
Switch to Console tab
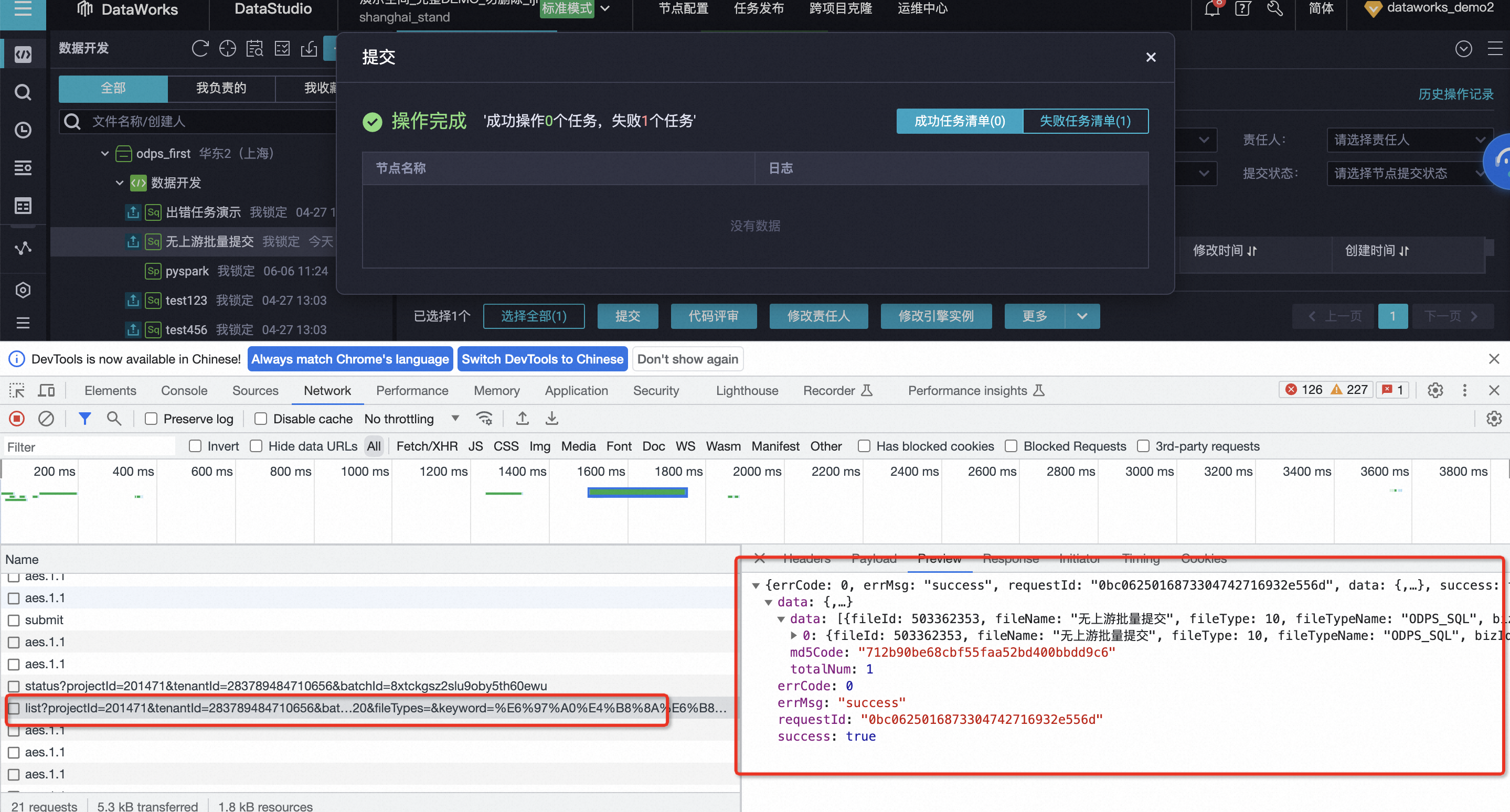click(x=184, y=390)
